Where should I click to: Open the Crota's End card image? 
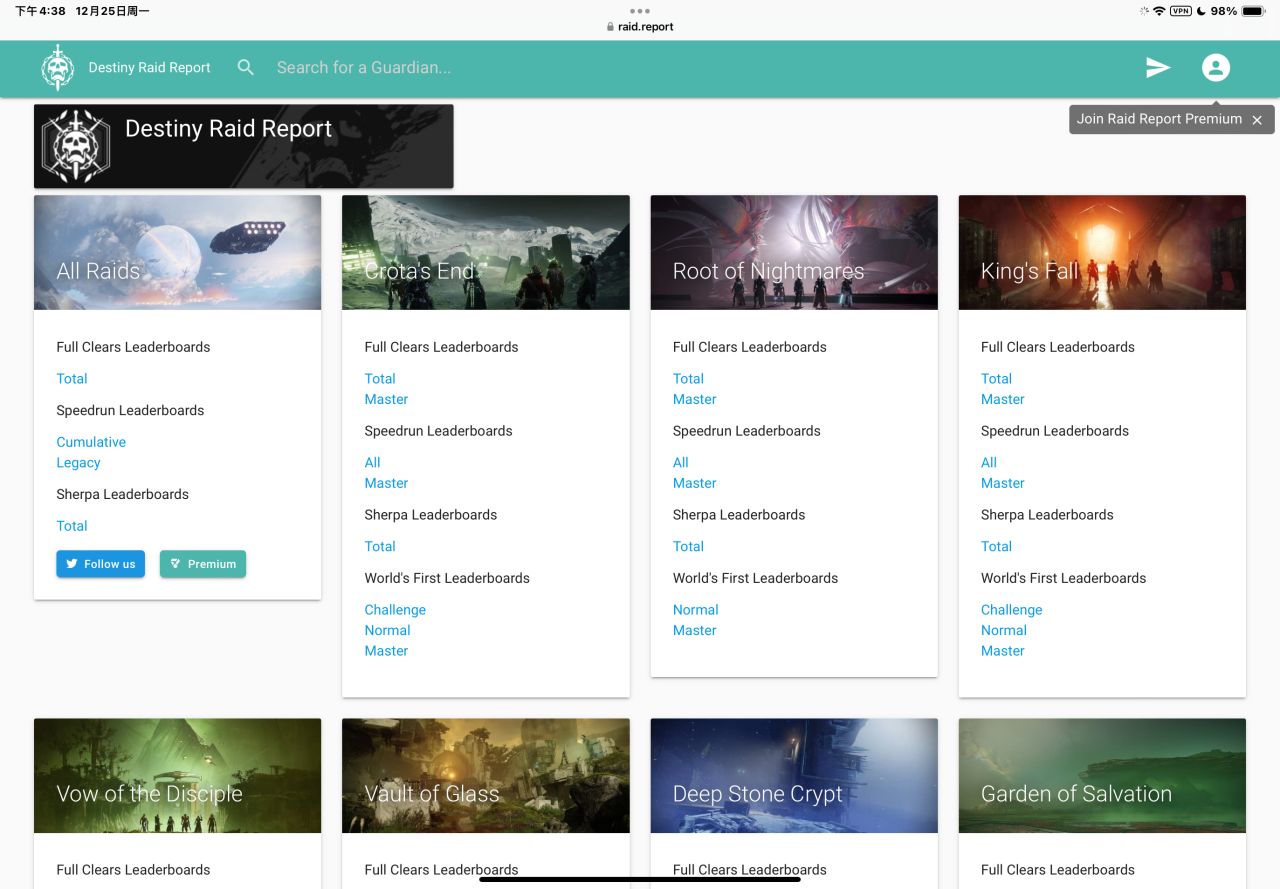(485, 252)
